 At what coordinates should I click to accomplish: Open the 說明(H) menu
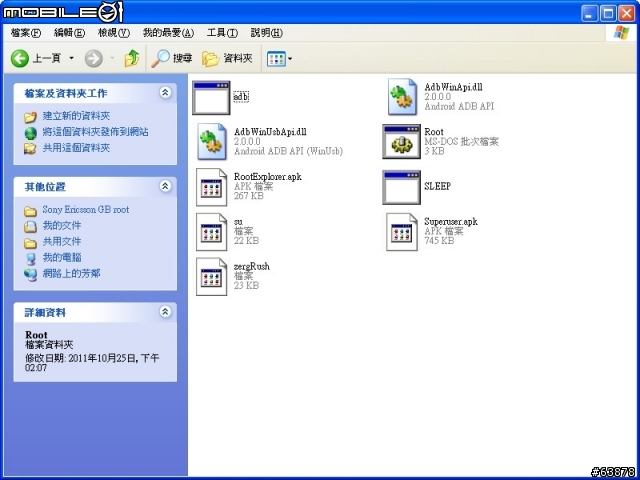266,33
